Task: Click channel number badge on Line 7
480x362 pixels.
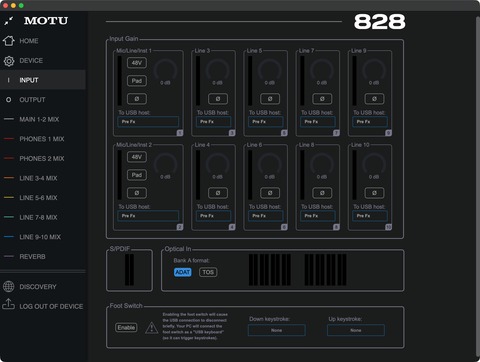Action: [336, 133]
